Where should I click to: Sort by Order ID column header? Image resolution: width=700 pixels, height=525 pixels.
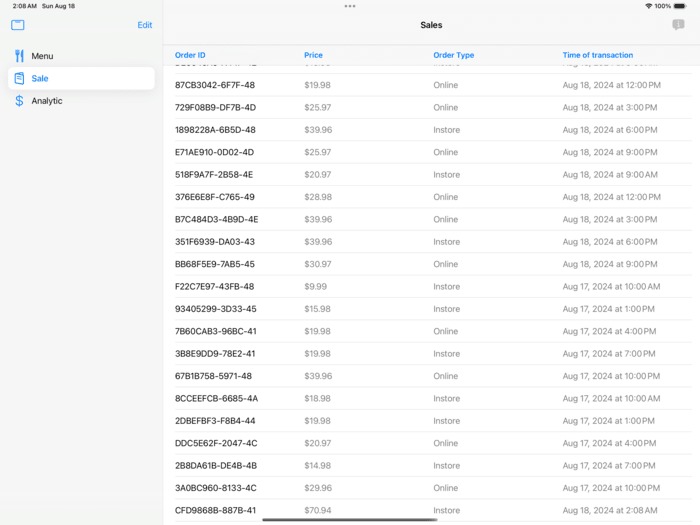[190, 55]
